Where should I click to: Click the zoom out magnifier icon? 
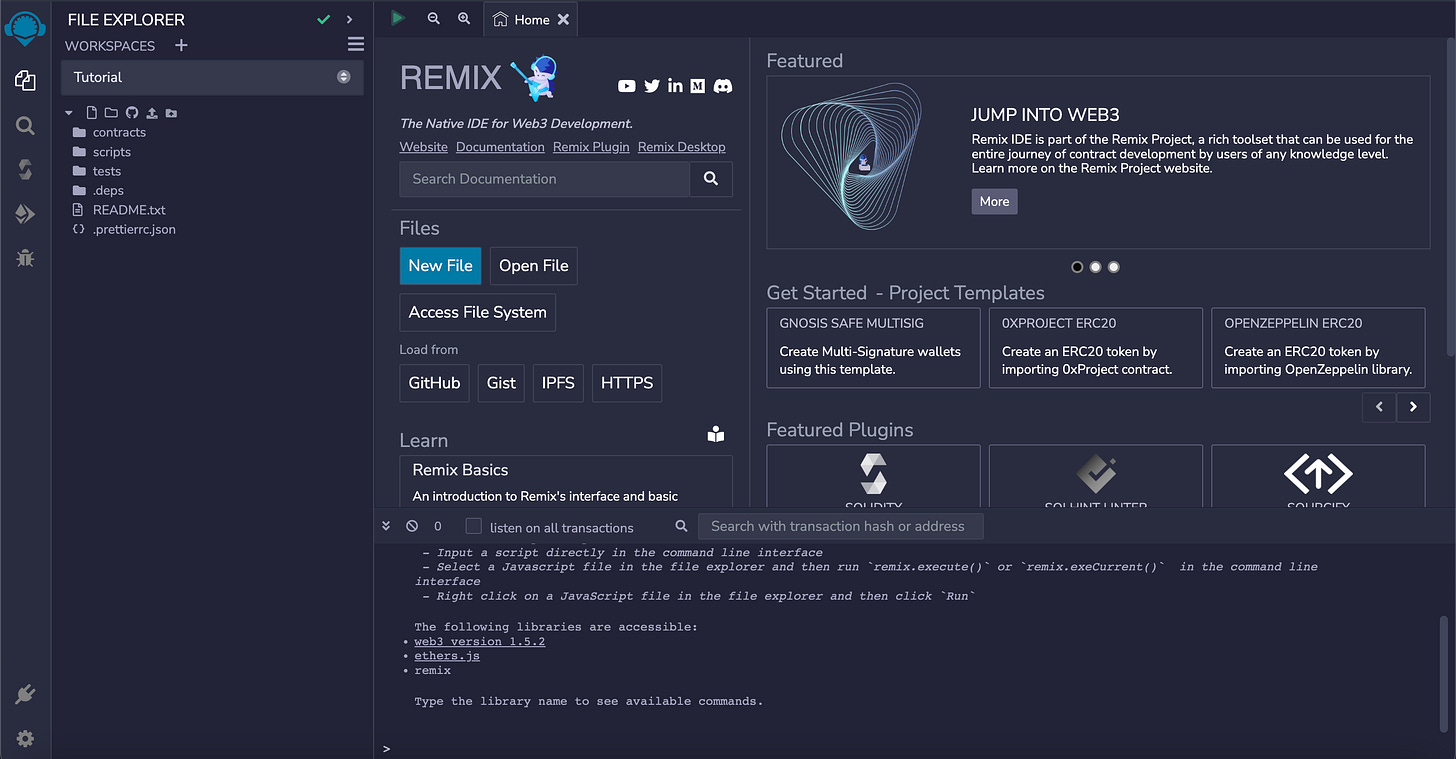(x=433, y=18)
